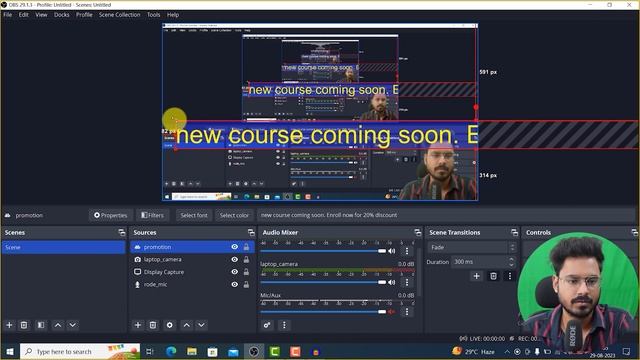This screenshot has width=640, height=360.
Task: Hide the laptop_camera source
Action: point(235,259)
